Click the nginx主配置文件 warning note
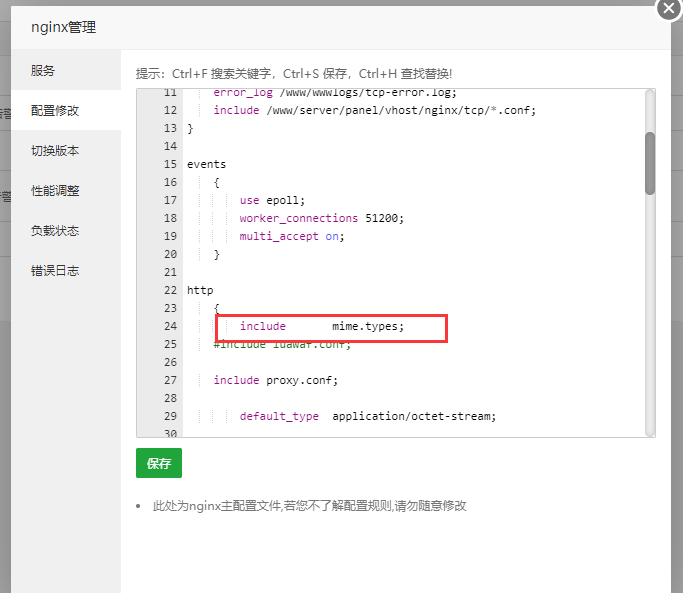 (x=309, y=505)
